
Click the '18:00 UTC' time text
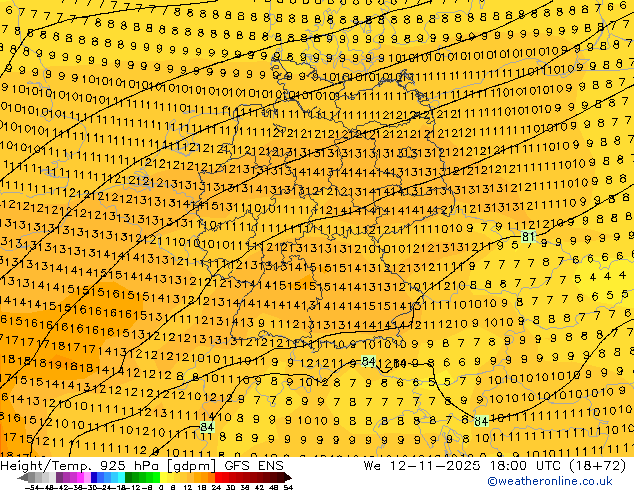tap(528, 466)
